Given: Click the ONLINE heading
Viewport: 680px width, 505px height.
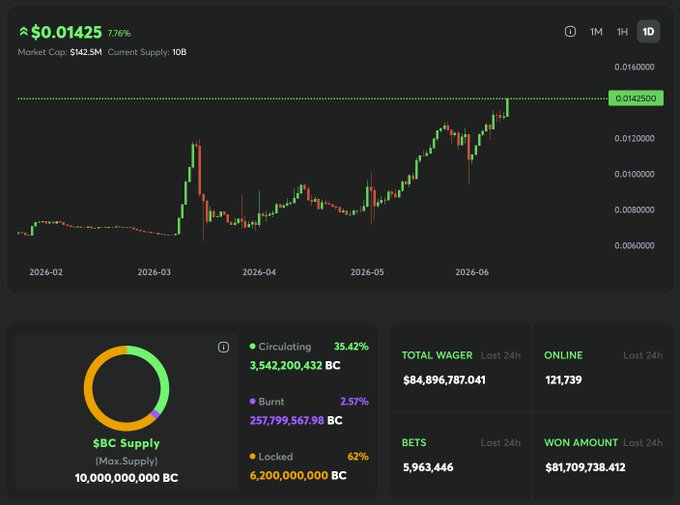Looking at the screenshot, I should pos(563,355).
